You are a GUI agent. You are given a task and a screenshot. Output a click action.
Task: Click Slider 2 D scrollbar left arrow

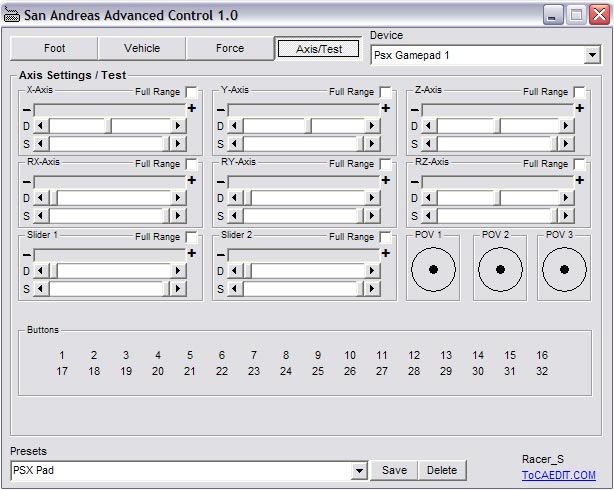[235, 271]
